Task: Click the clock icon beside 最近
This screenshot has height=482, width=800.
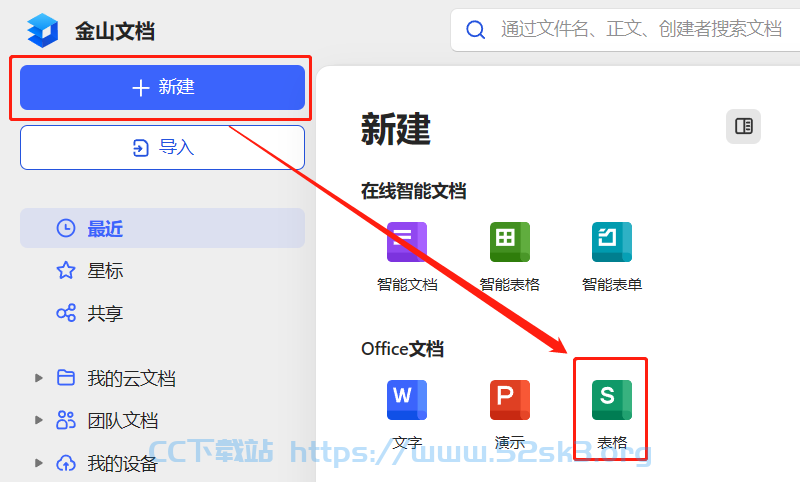Action: [66, 228]
